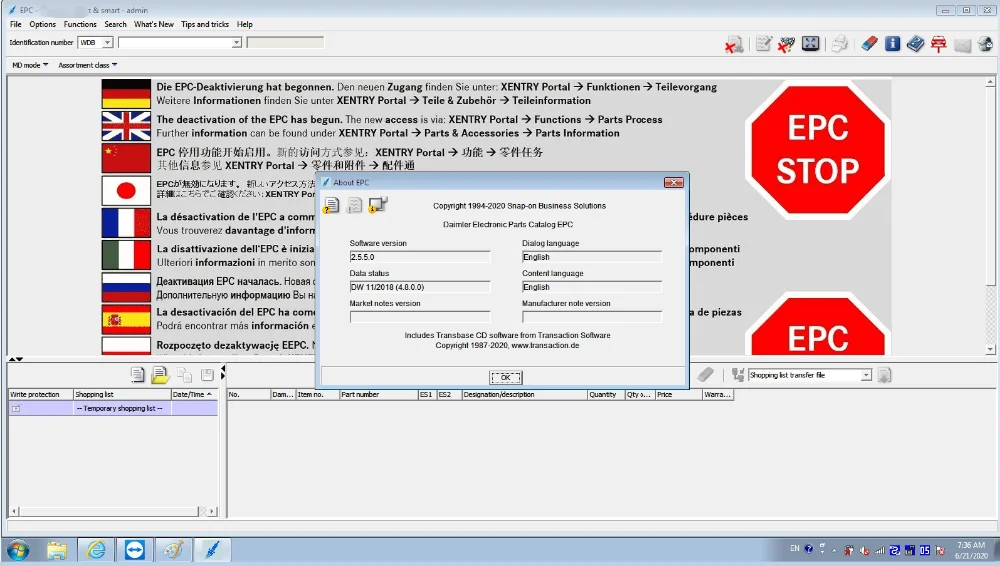Toggle the full screen expand icon
This screenshot has width=1000, height=566.
pyautogui.click(x=811, y=43)
